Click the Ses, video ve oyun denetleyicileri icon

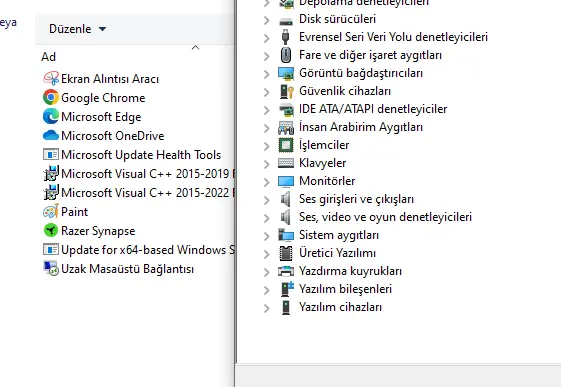pyautogui.click(x=286, y=217)
